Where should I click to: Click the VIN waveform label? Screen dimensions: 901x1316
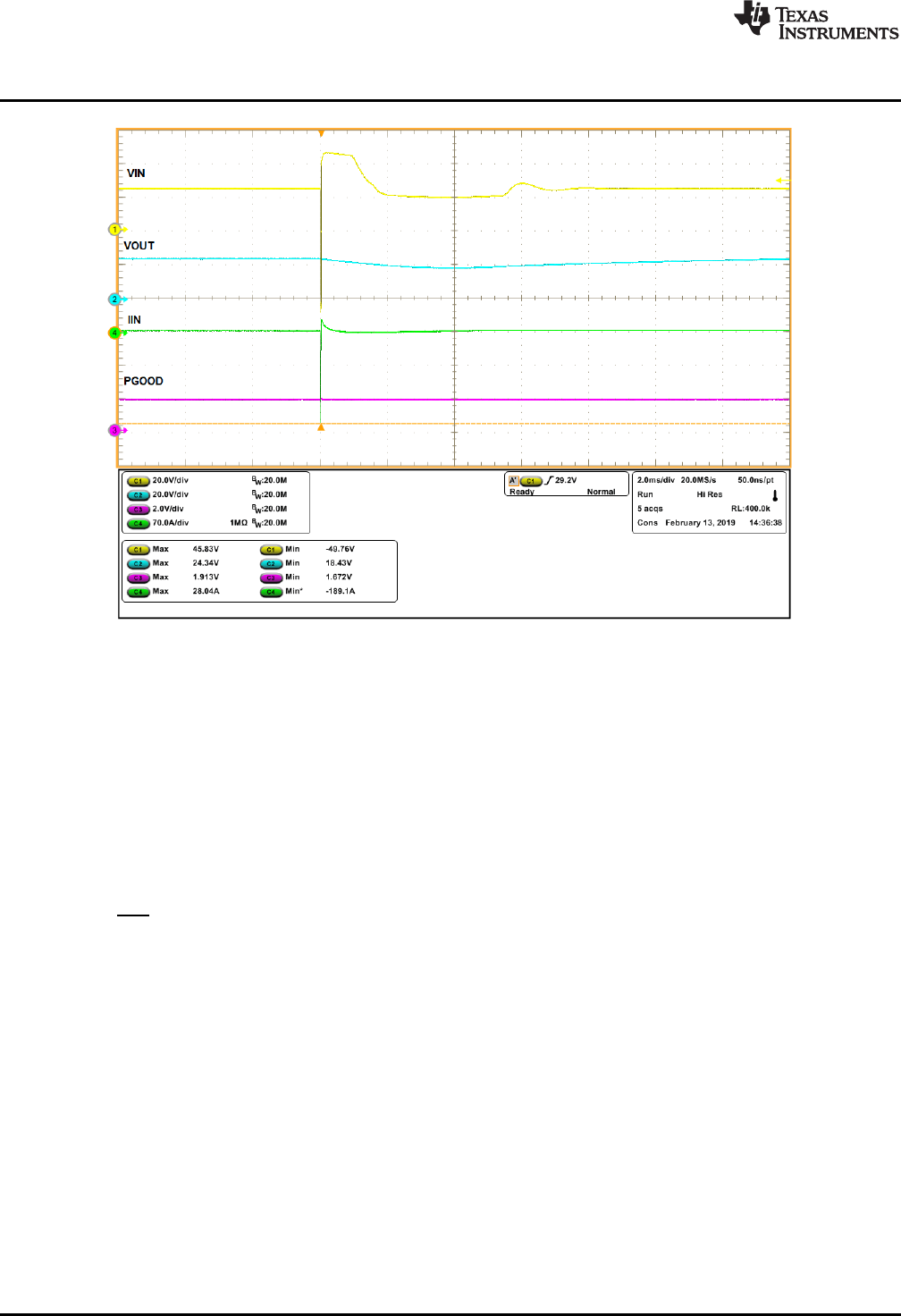[x=136, y=173]
